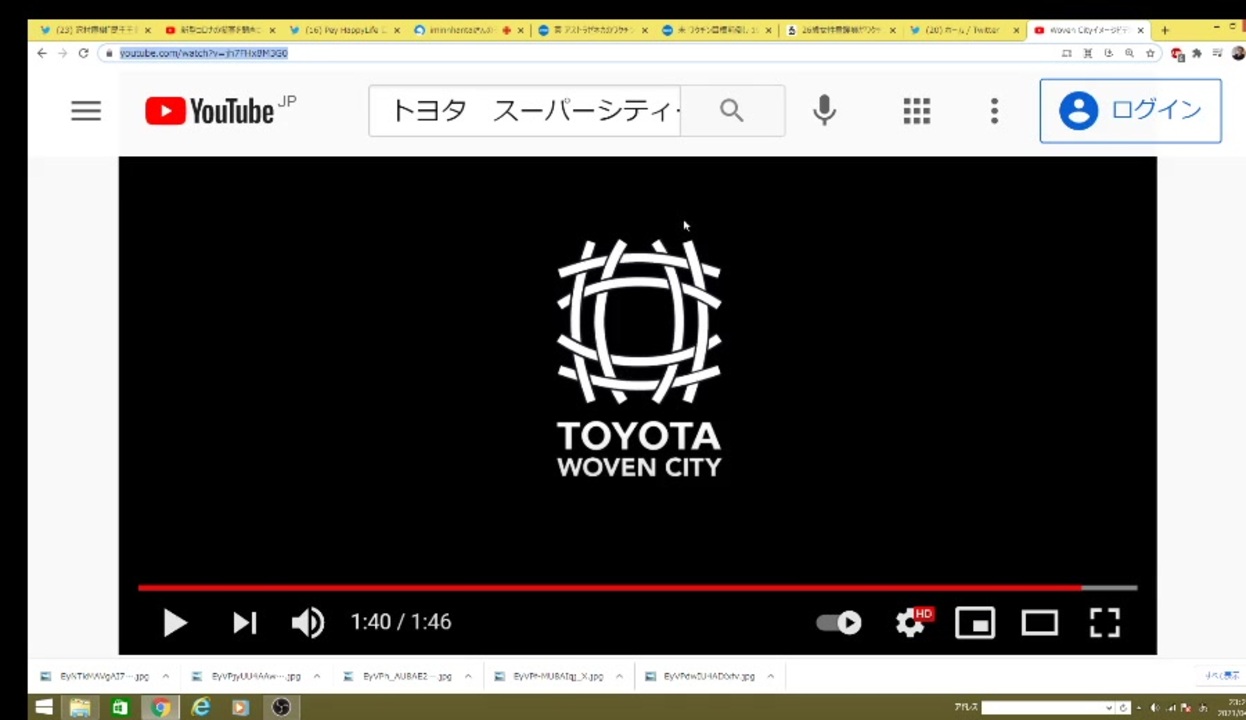Open the Chrome profile avatar
This screenshot has height=720, width=1246.
[x=1238, y=53]
